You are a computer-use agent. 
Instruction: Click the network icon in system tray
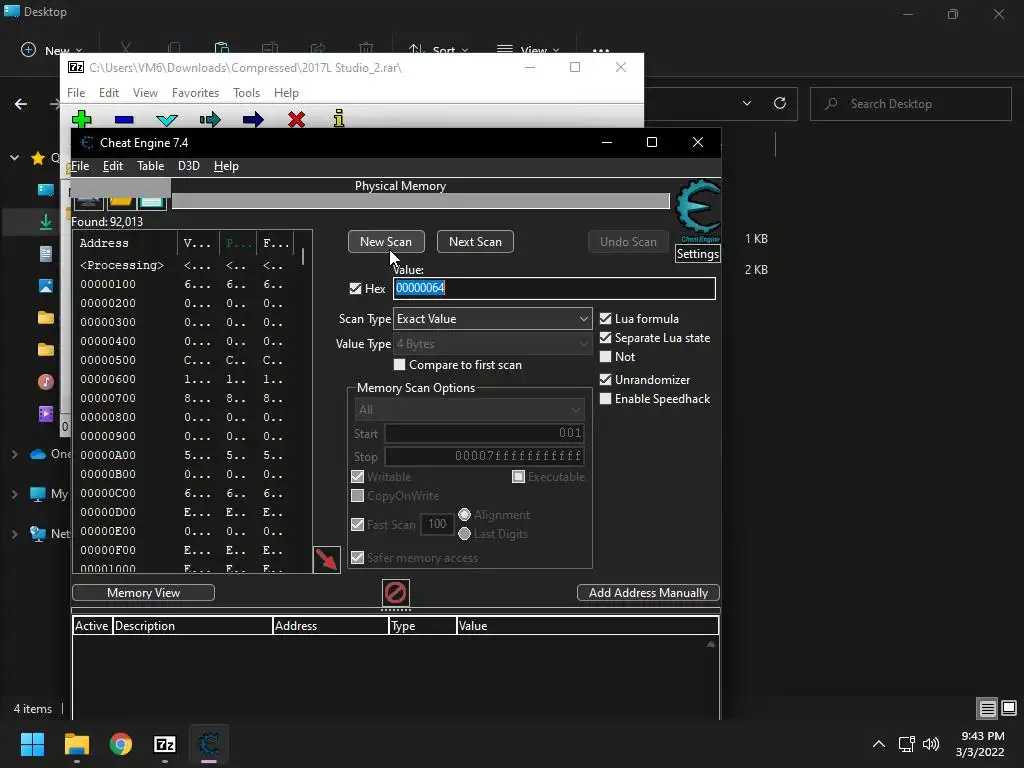point(906,744)
